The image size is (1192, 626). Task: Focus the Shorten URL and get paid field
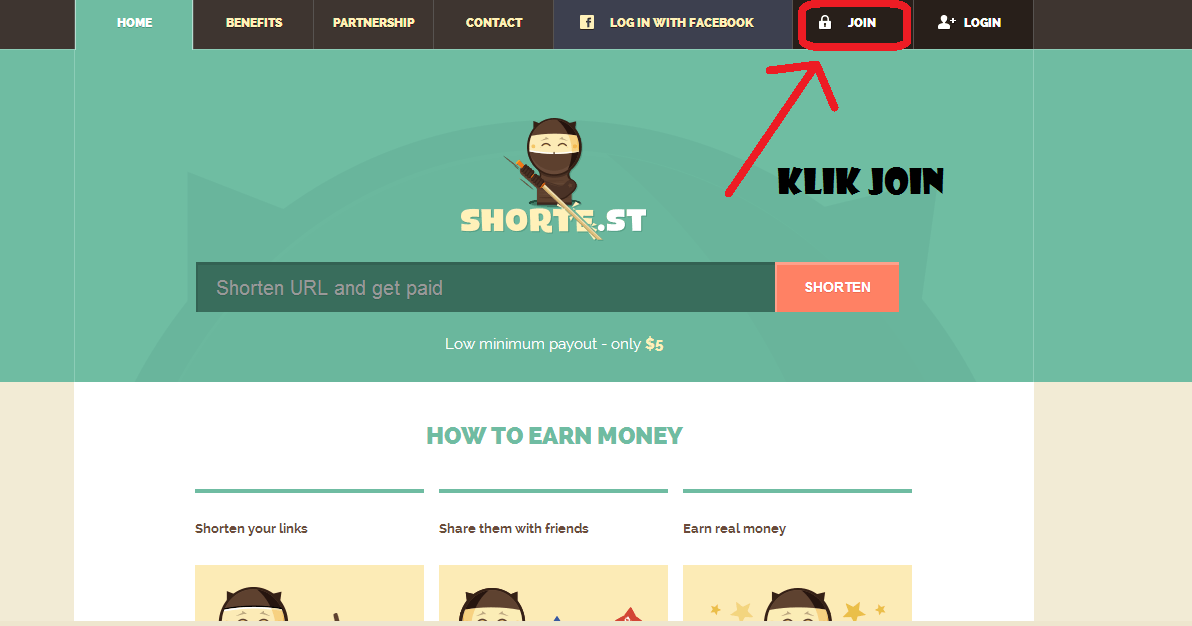click(x=485, y=287)
